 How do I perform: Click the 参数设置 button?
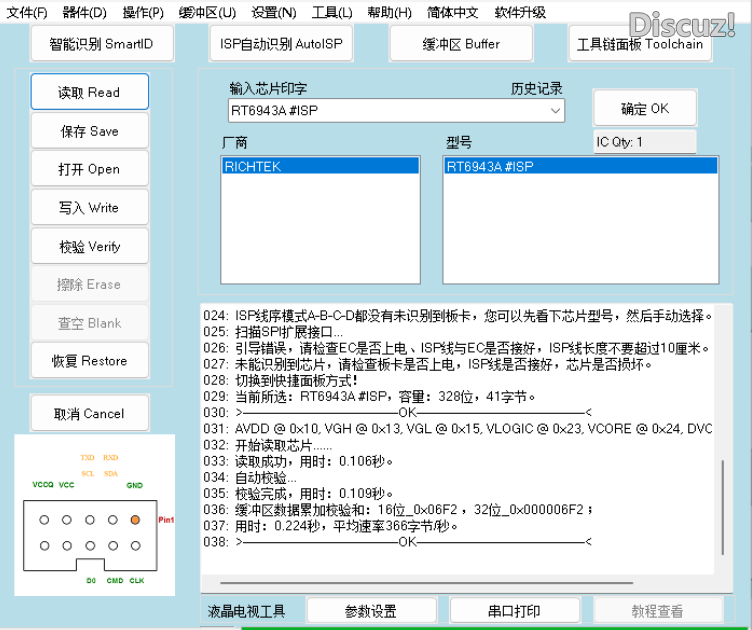tap(370, 611)
